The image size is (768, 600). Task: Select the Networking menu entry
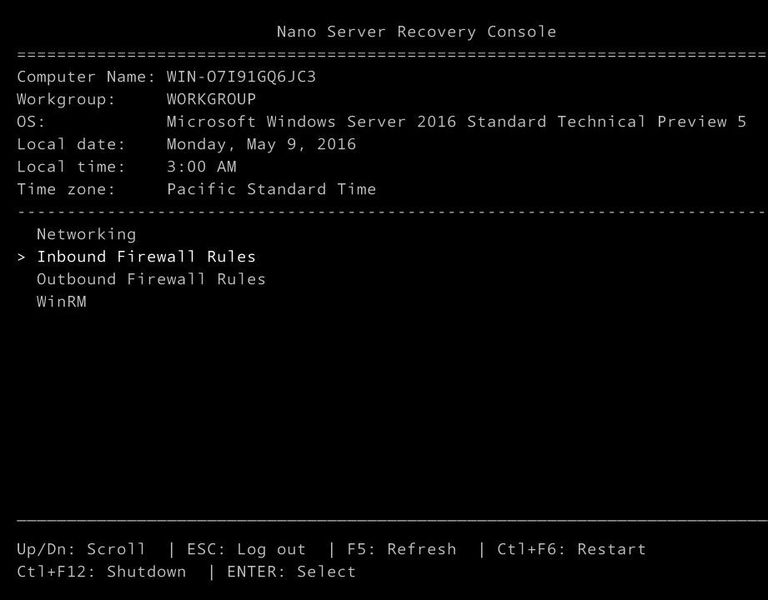(86, 234)
